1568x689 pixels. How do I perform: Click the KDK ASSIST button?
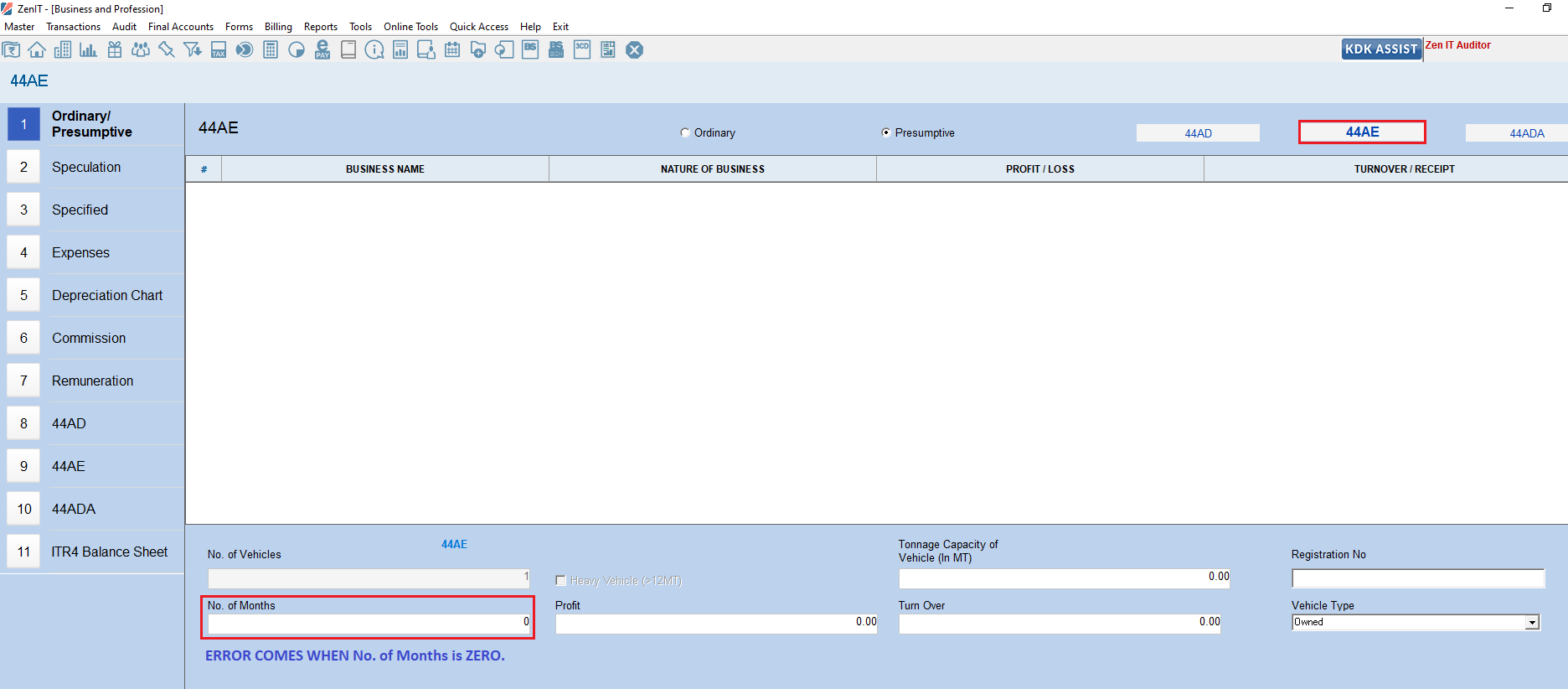click(1381, 49)
